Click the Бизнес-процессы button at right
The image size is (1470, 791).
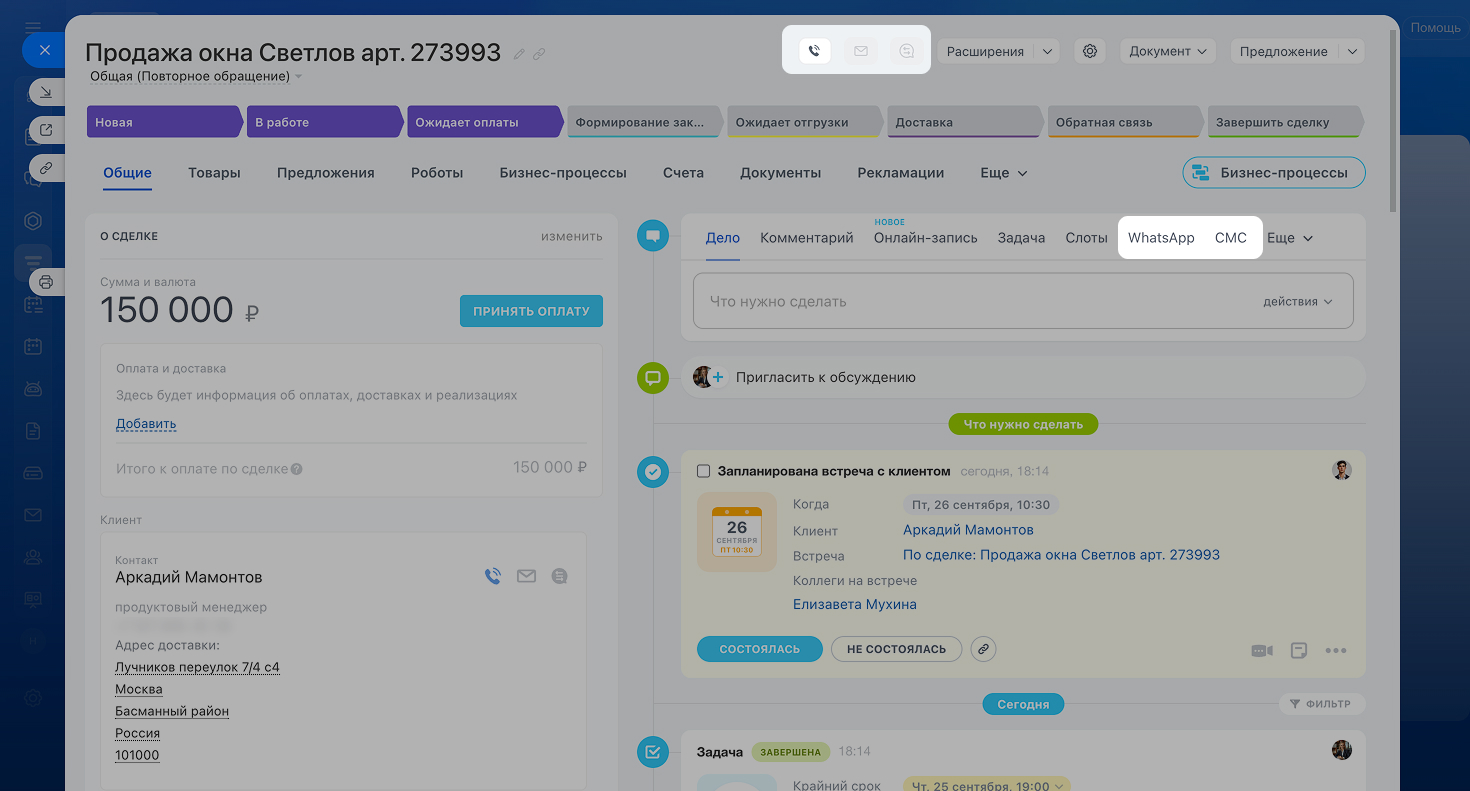click(1274, 173)
